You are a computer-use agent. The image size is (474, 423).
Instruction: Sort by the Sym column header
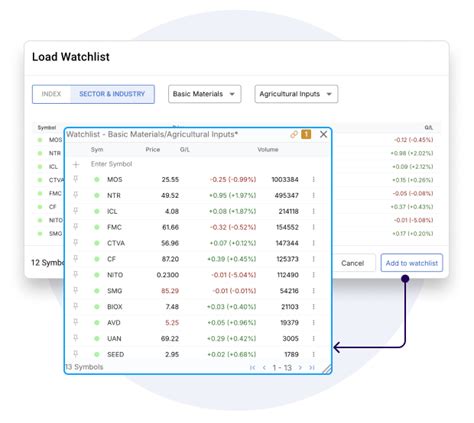[97, 150]
